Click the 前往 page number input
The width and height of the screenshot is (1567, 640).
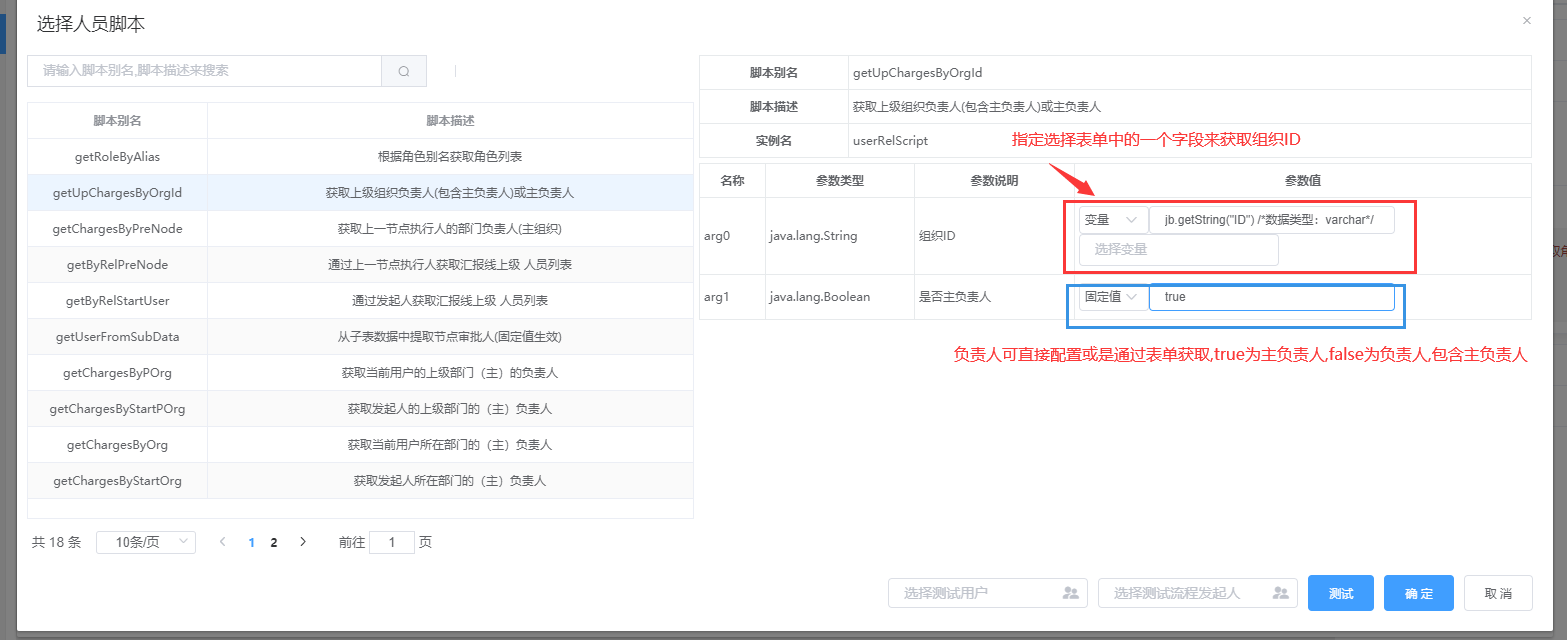[392, 542]
